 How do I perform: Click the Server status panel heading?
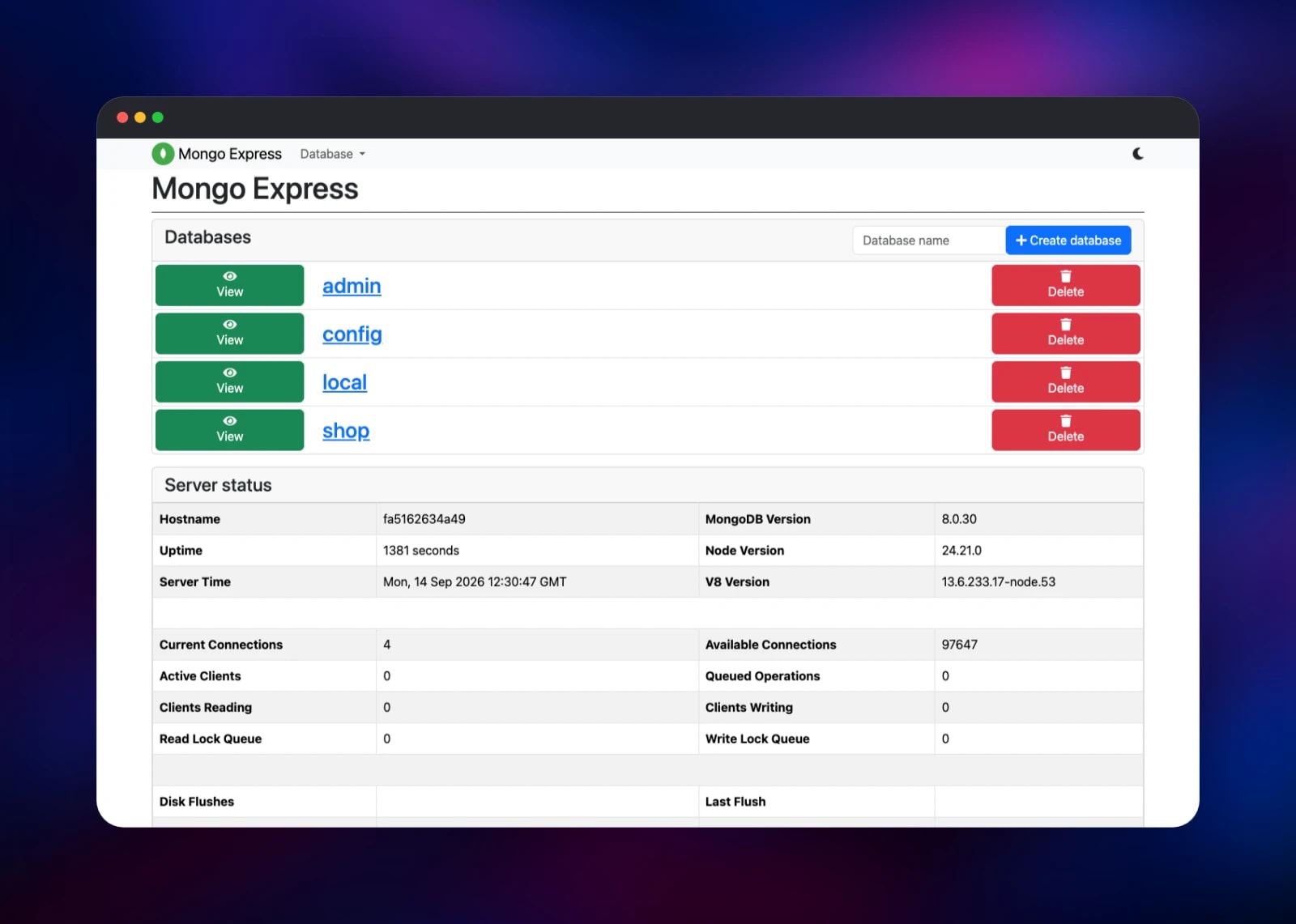[218, 485]
